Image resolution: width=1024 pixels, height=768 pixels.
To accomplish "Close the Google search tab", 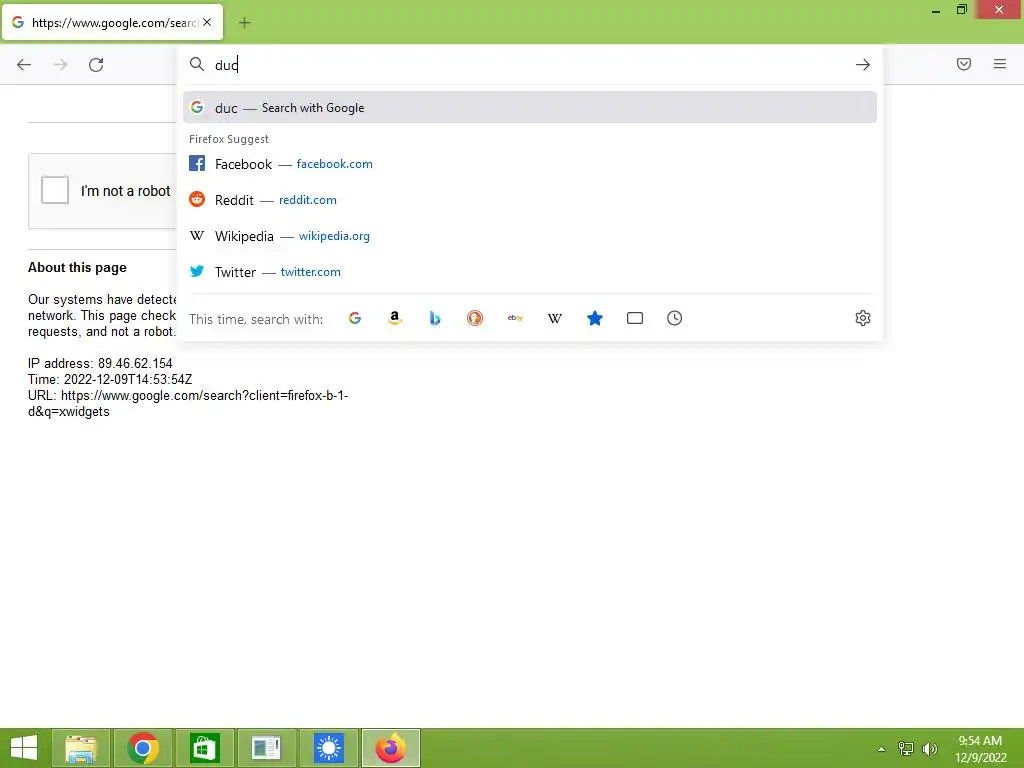I will [207, 22].
